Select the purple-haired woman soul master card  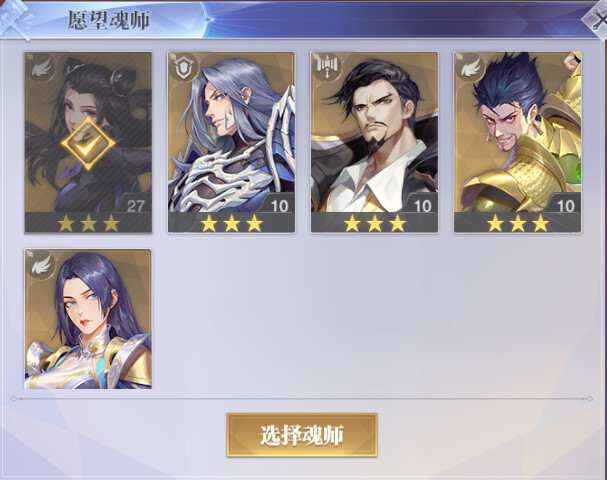coord(88,319)
